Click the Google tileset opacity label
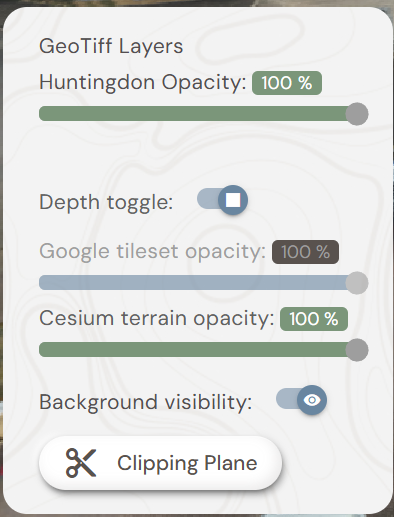 (152, 251)
